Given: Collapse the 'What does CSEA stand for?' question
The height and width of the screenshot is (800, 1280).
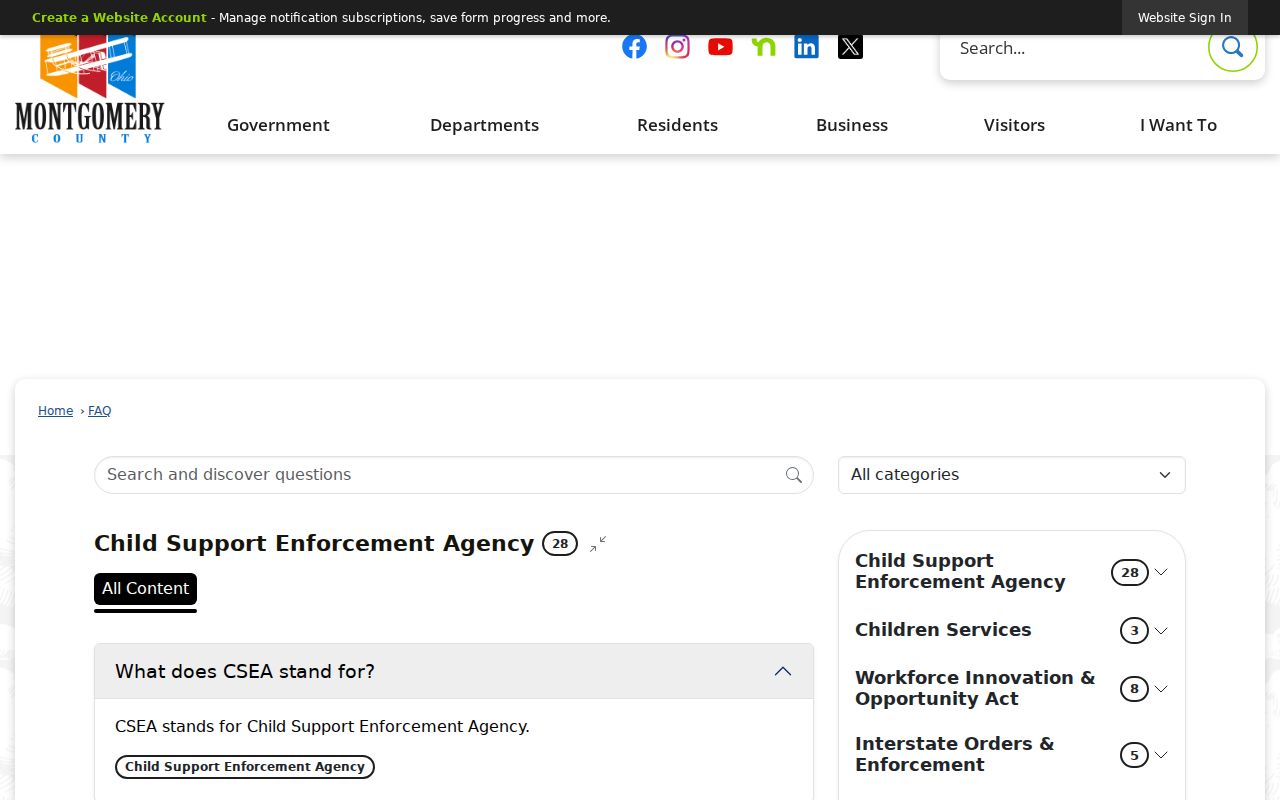Looking at the screenshot, I should pos(454,671).
